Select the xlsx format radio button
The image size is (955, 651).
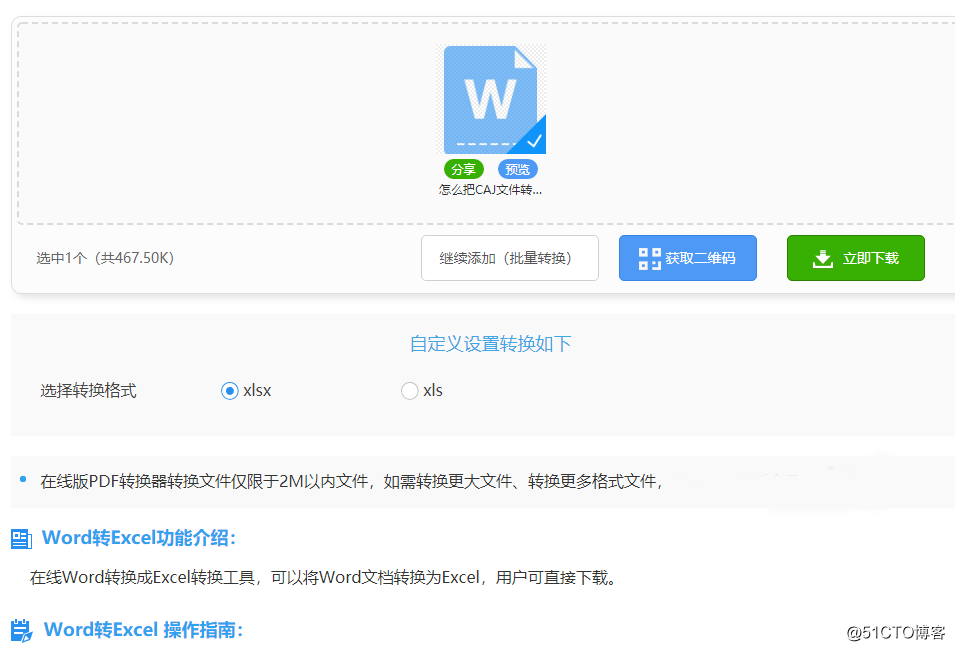click(230, 391)
